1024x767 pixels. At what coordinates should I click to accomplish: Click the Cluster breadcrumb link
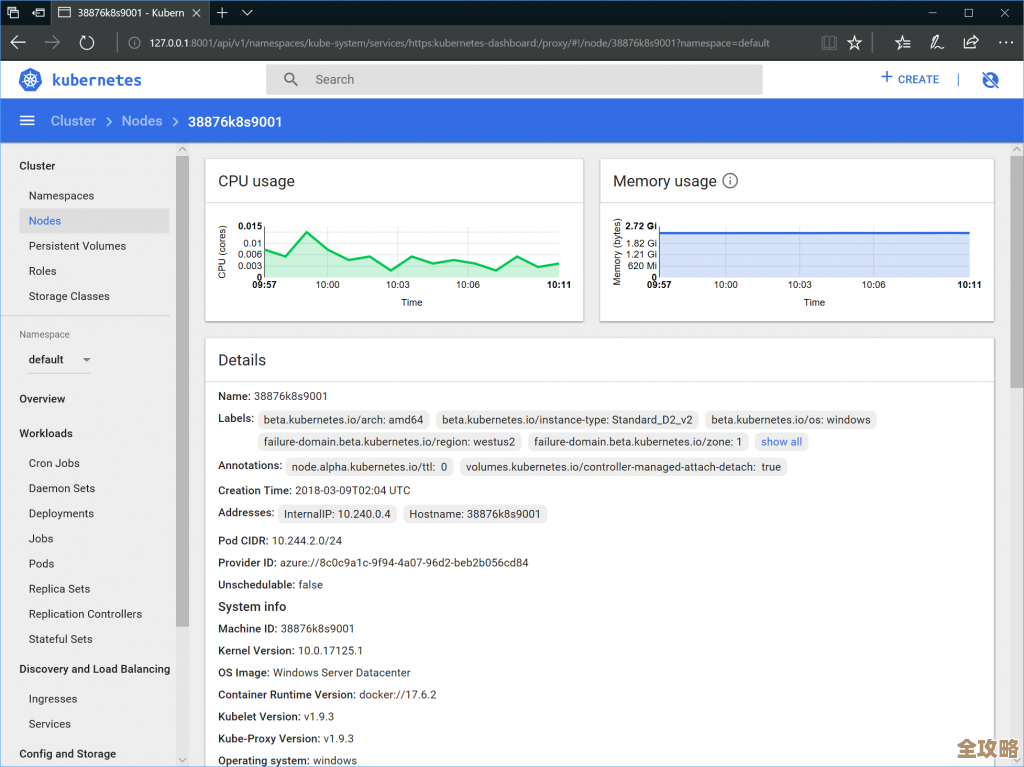(x=73, y=121)
